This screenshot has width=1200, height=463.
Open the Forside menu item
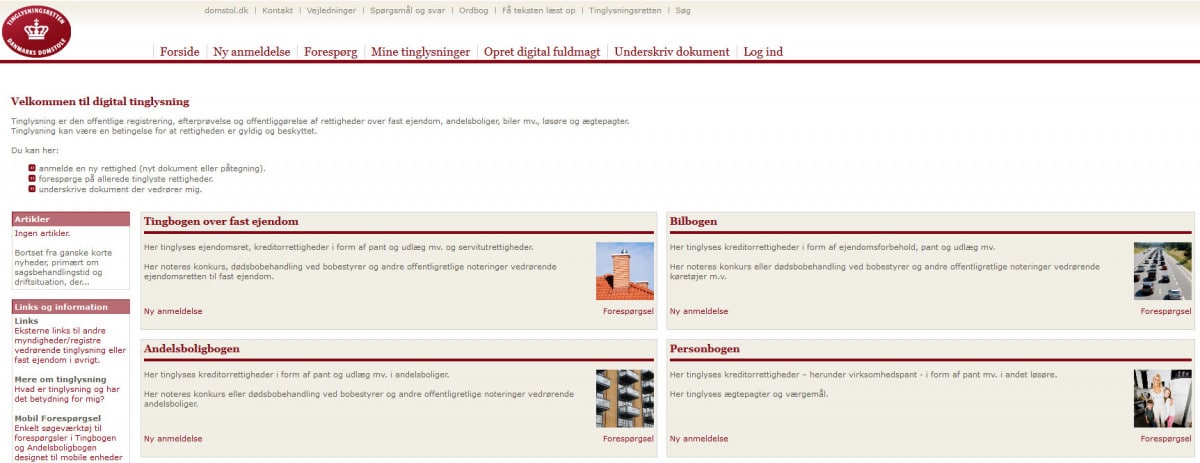point(180,52)
